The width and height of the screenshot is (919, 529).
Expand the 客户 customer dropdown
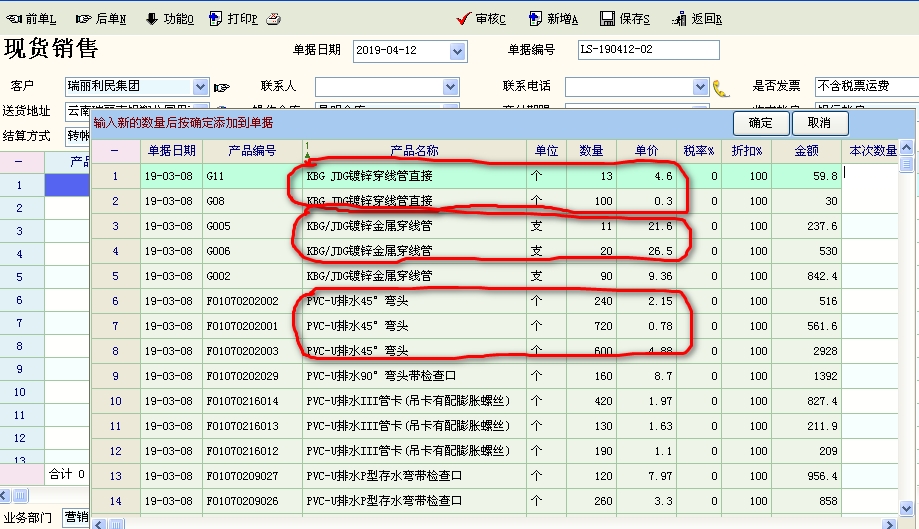[200, 87]
